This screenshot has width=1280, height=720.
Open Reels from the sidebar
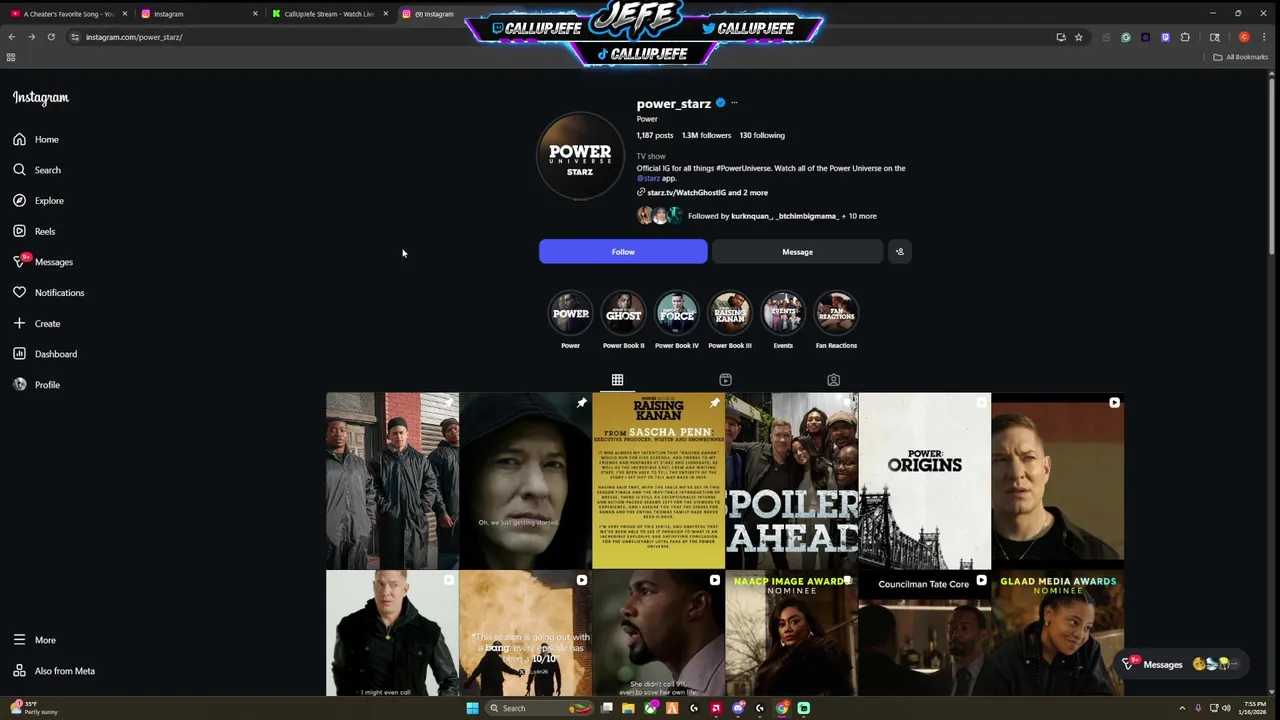click(34, 231)
